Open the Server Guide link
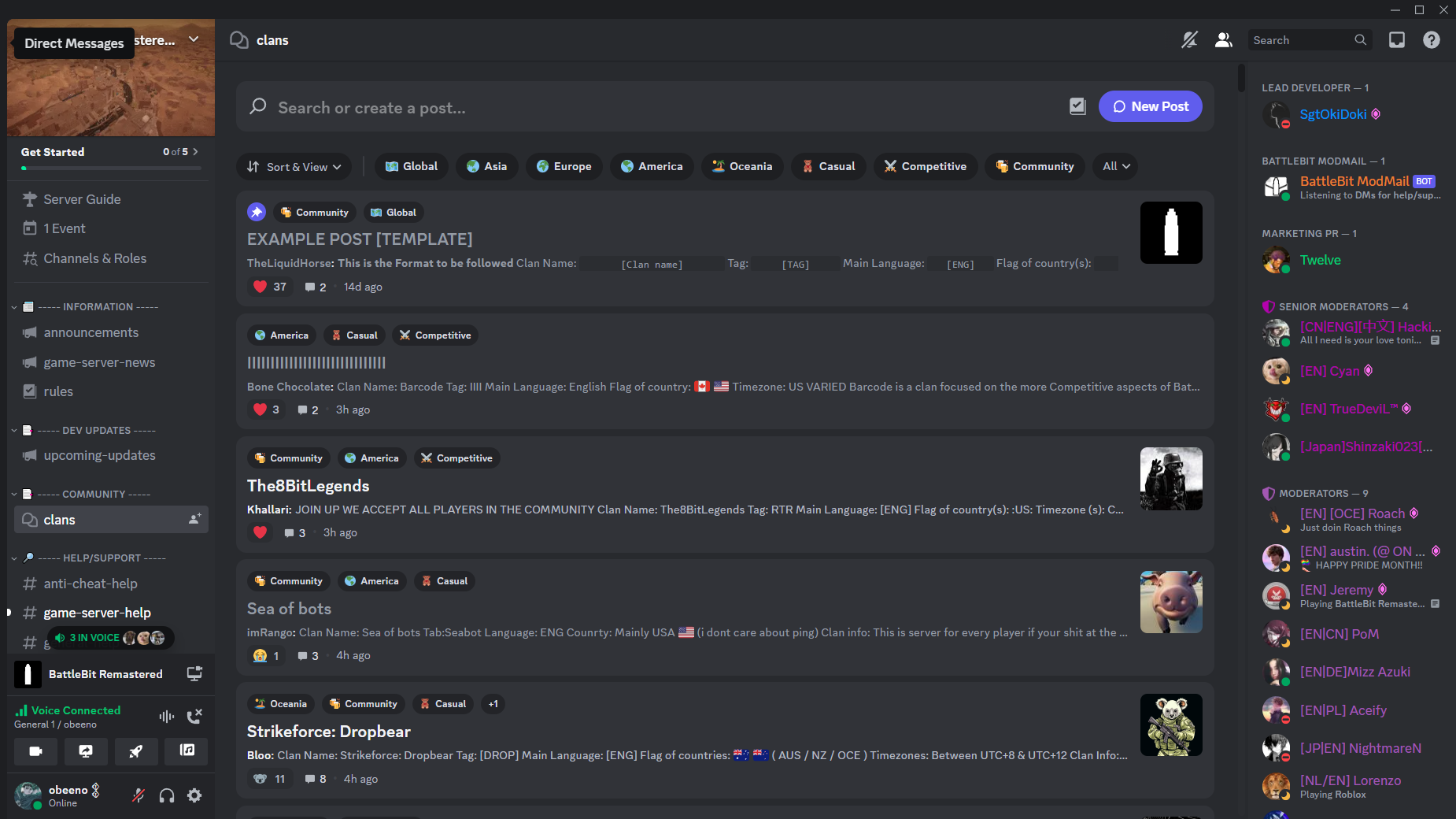 point(82,199)
